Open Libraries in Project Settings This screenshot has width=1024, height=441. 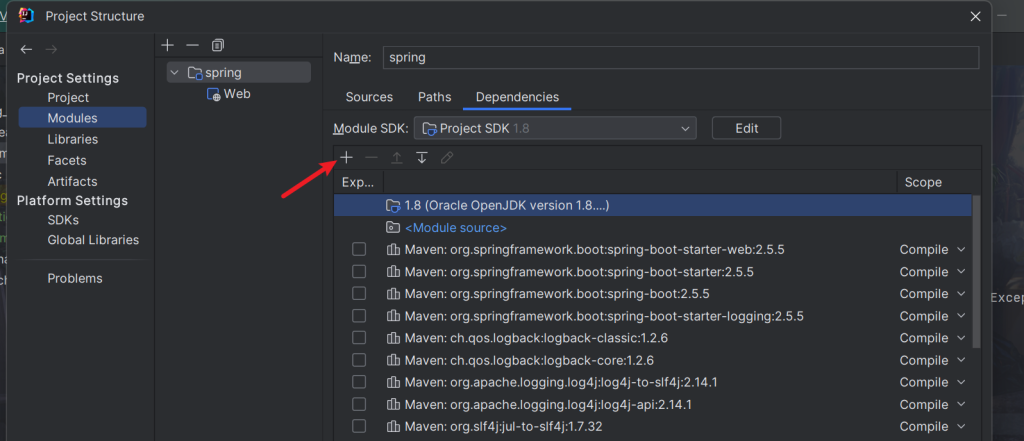coord(72,139)
